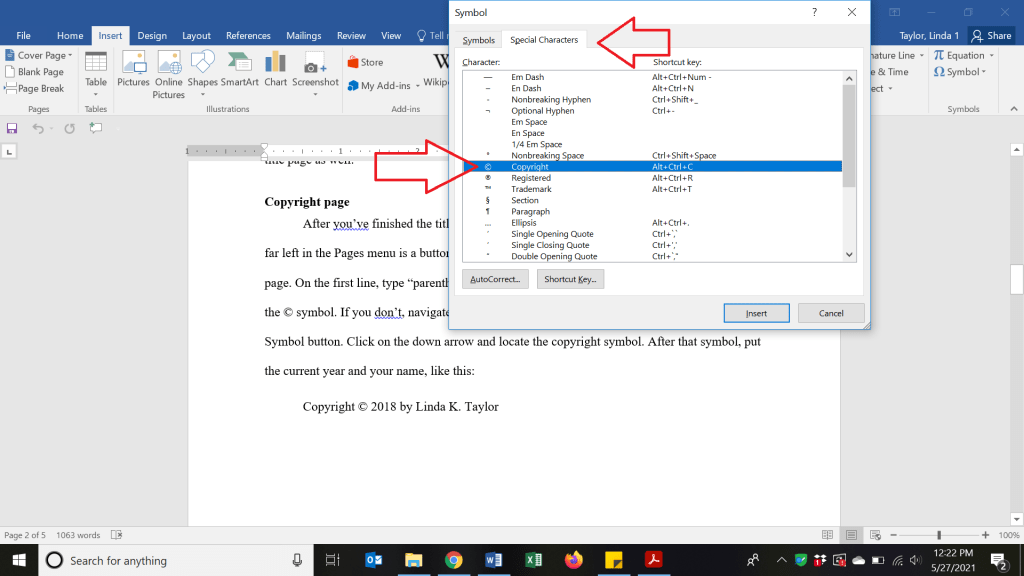Open Excel from the Windows taskbar
This screenshot has width=1024, height=576.
[x=534, y=560]
